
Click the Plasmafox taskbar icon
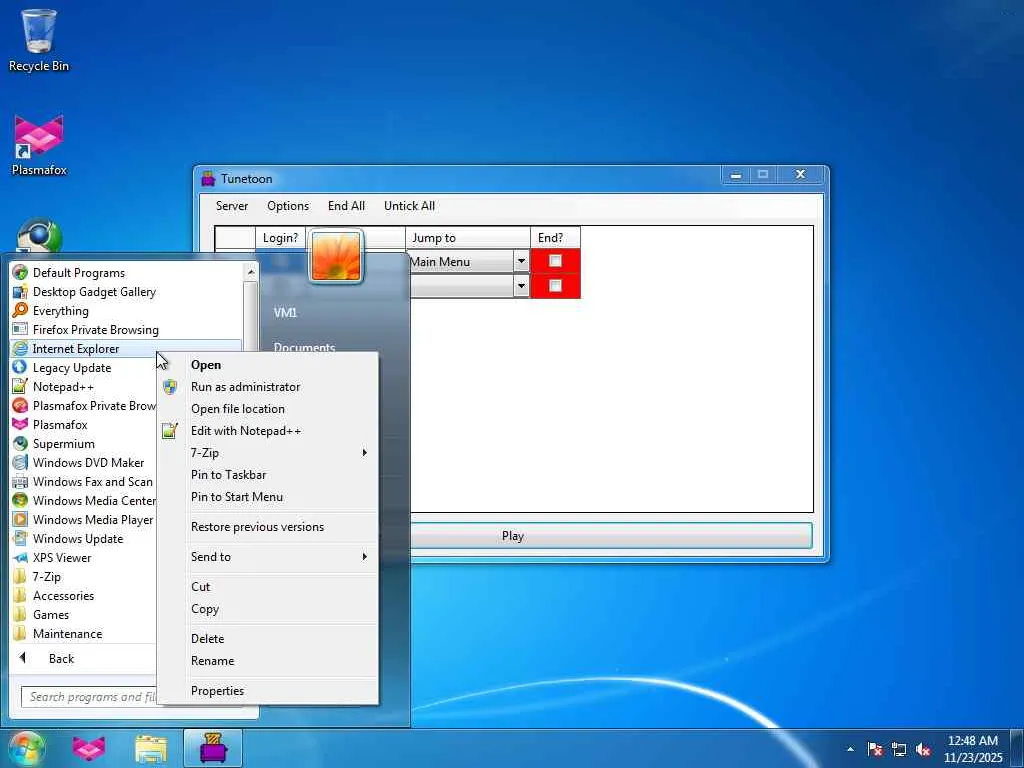tap(89, 748)
